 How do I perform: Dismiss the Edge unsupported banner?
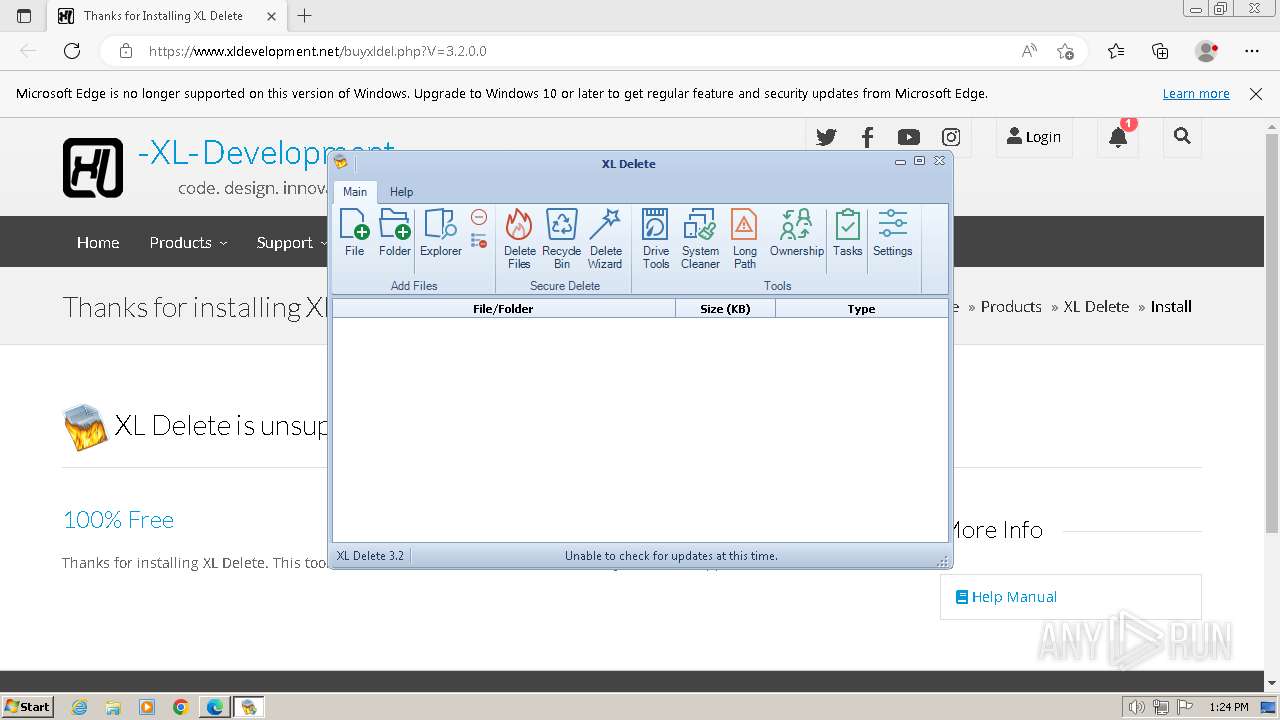1256,94
